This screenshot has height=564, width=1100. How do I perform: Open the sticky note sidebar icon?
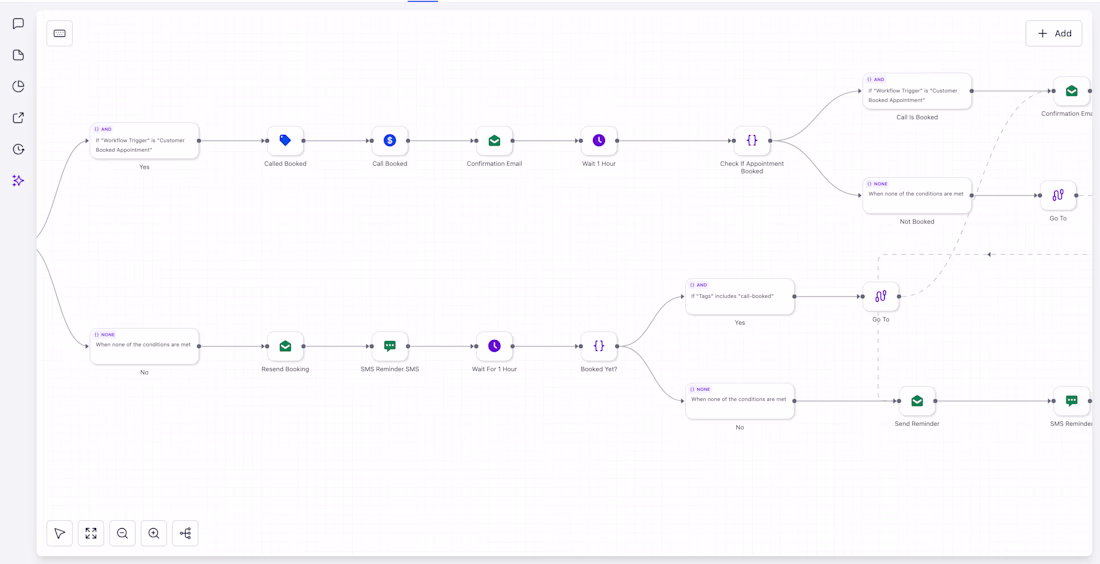pos(19,55)
